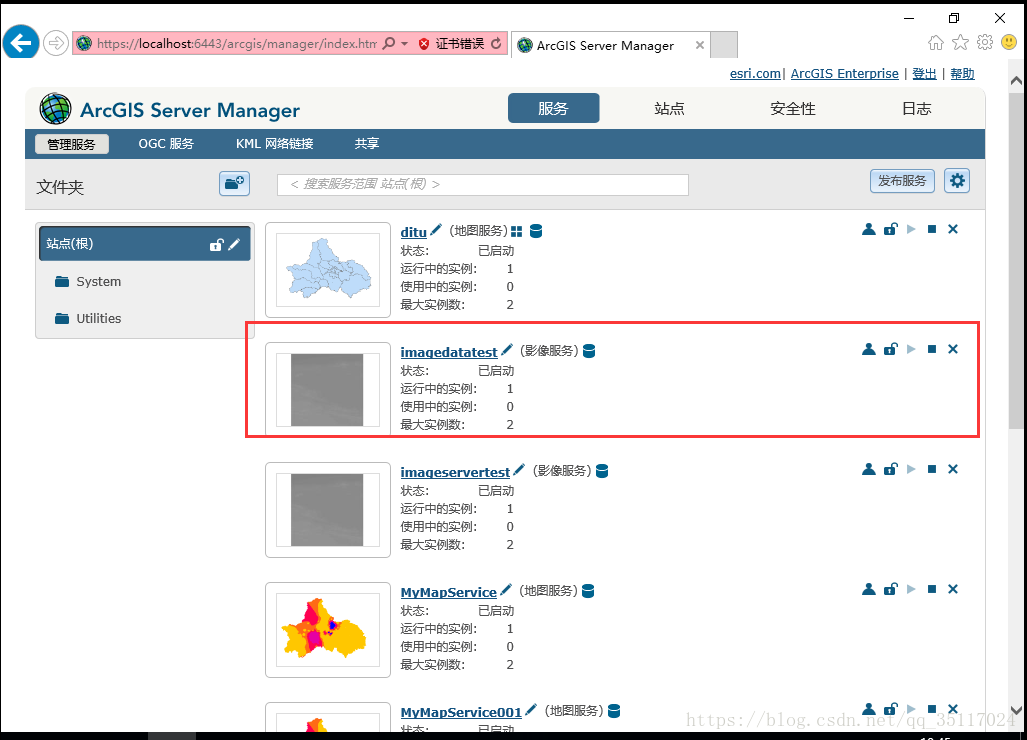Click the 发布服务 button
This screenshot has height=740, width=1027.
coord(902,181)
